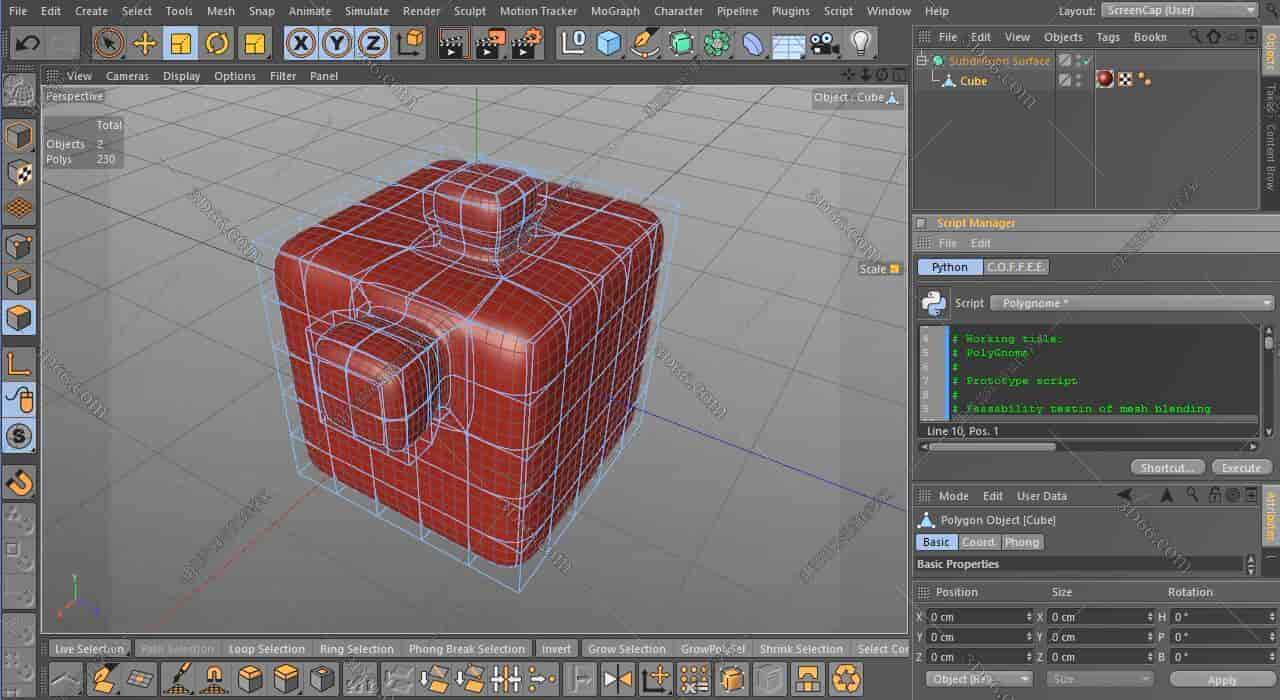
Task: Open the Polygnome script dropdown
Action: pyautogui.click(x=1130, y=302)
